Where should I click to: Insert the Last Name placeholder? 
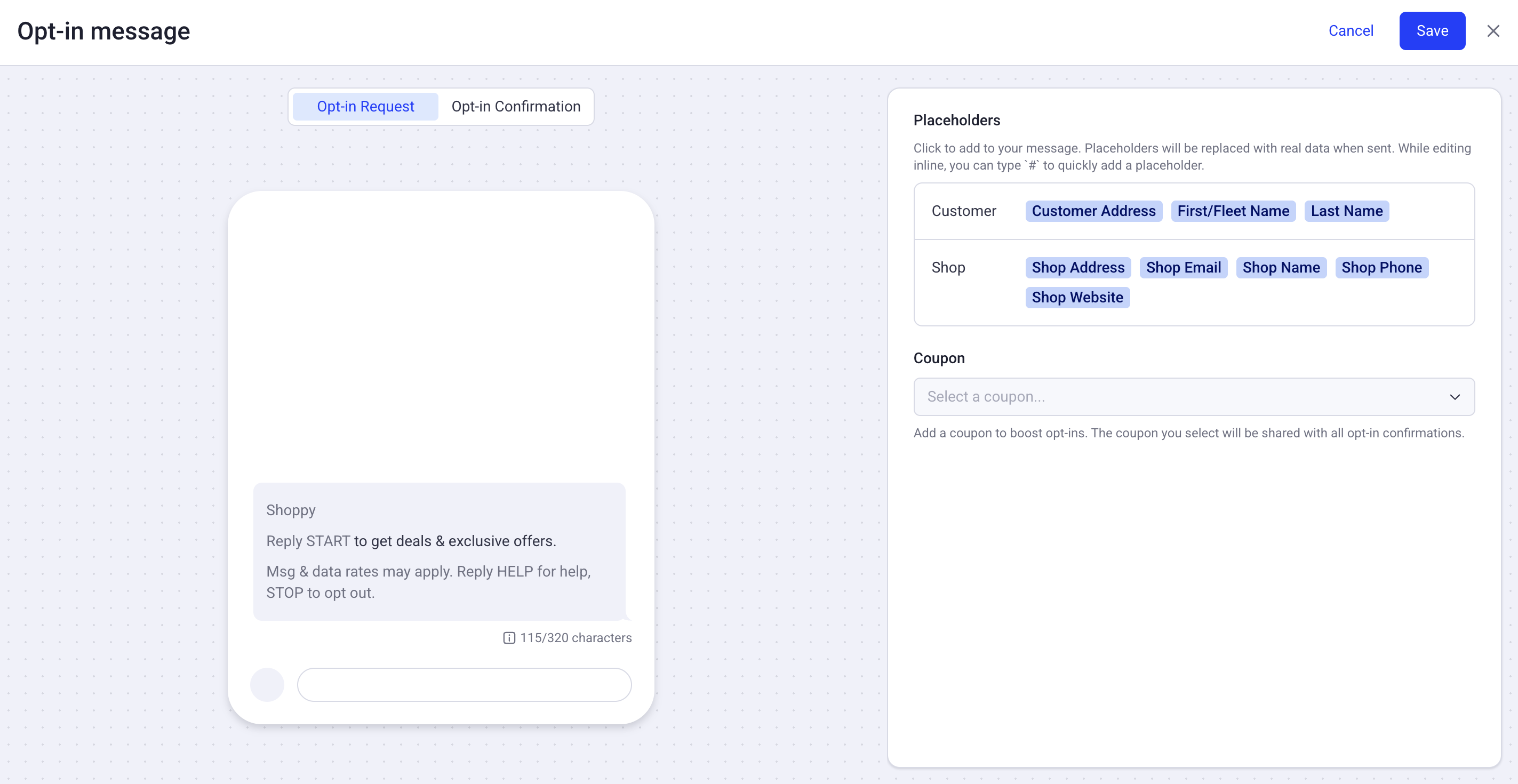pyautogui.click(x=1346, y=211)
